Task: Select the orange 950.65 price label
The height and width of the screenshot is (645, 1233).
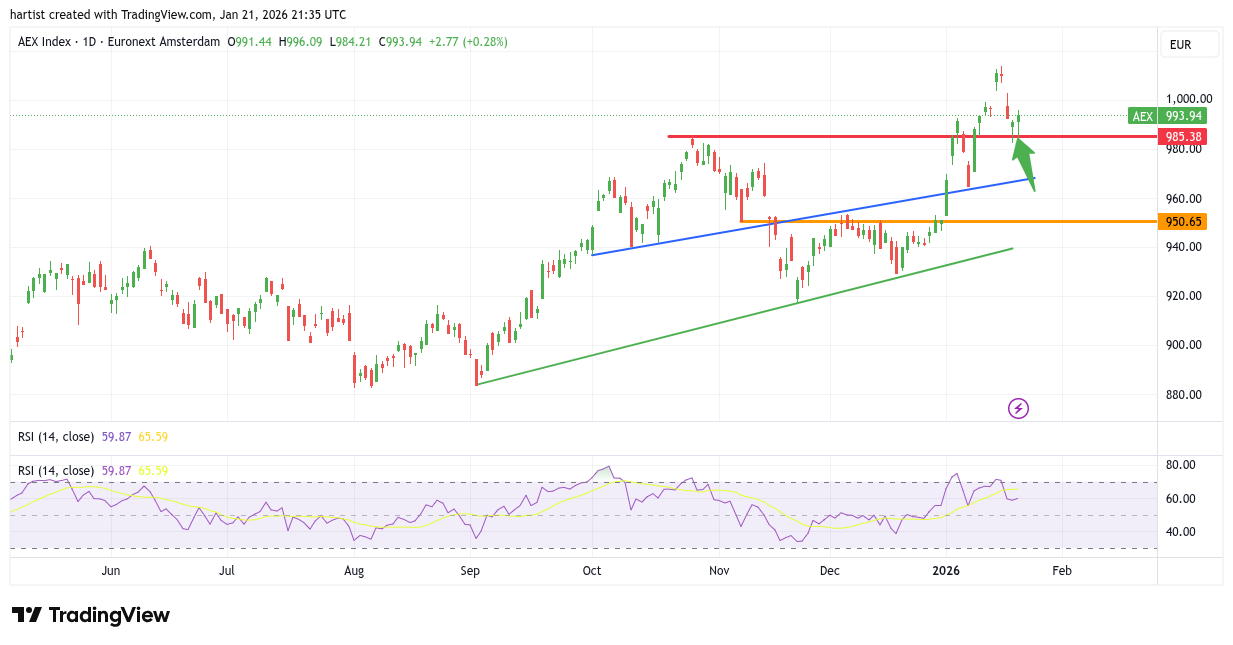Action: pyautogui.click(x=1182, y=221)
